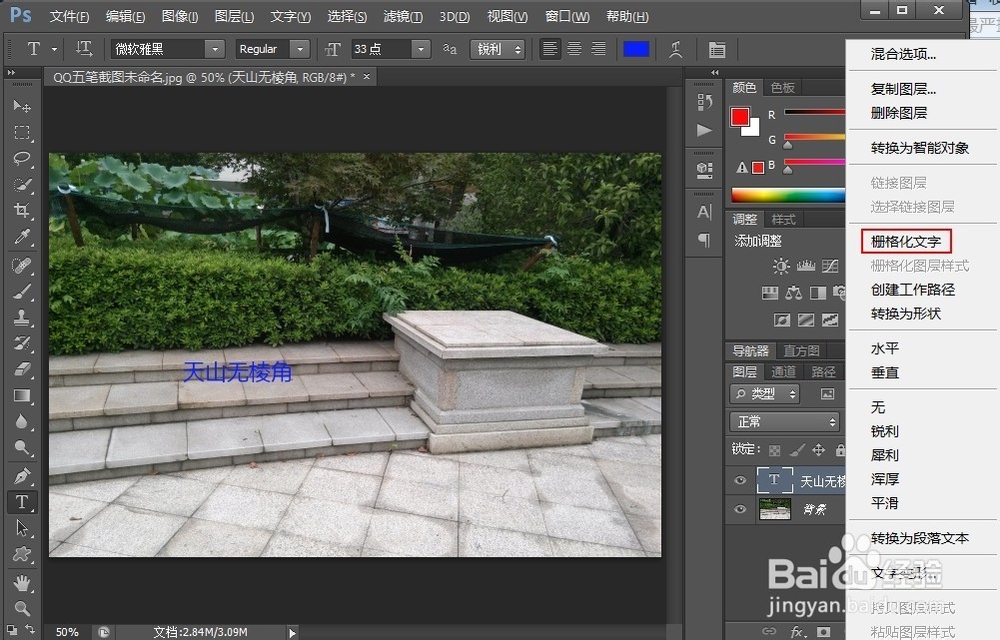Set the blue text color swatch
Screen dimensions: 1000x640
click(x=636, y=49)
